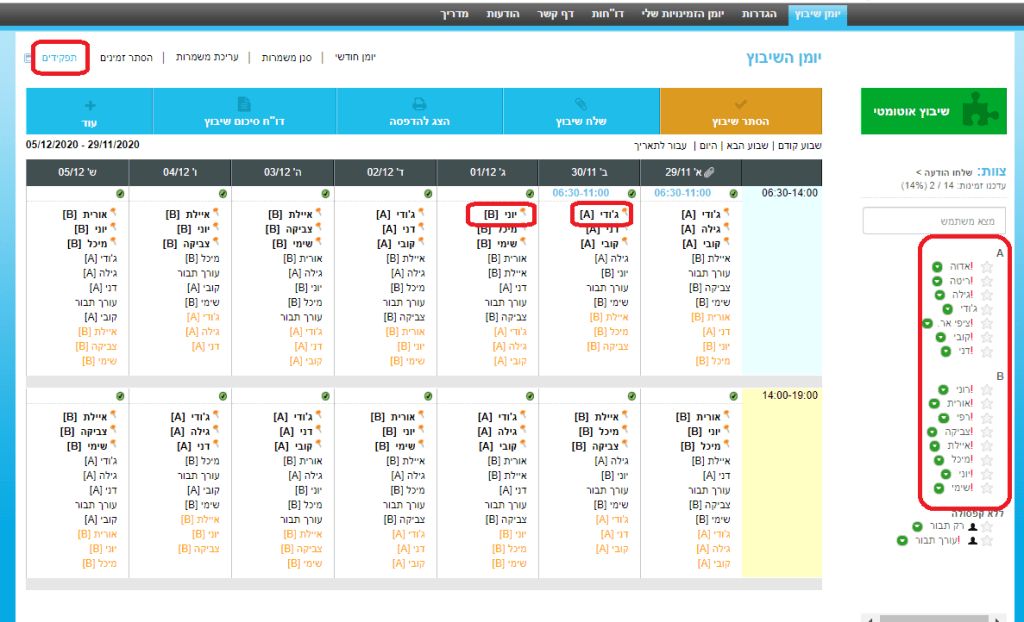Click the pin icon beside ג'ודי on Sunday 29/11
This screenshot has height=622, width=1024.
[x=727, y=213]
